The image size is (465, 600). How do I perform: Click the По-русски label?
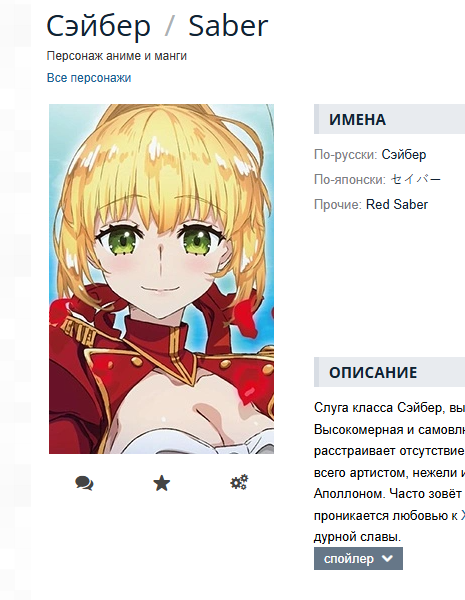pos(346,155)
